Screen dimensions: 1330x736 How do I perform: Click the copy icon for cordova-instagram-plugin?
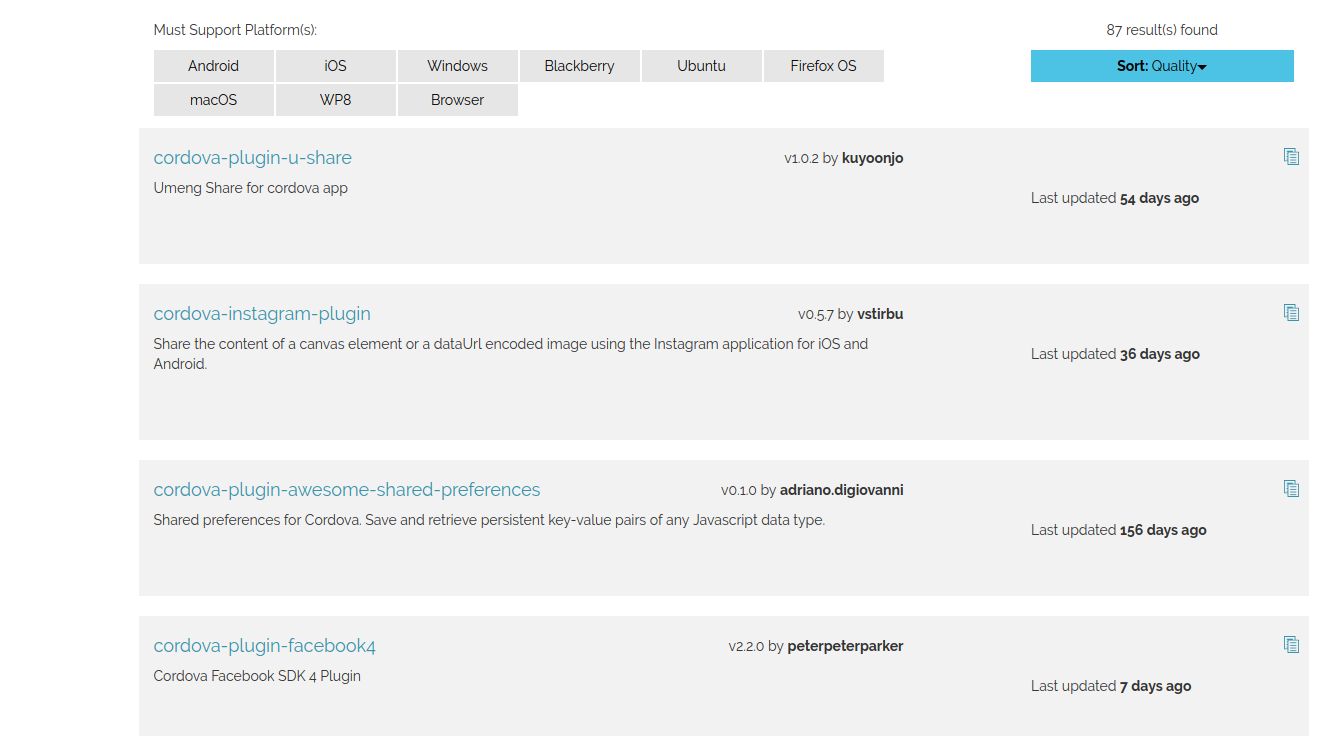click(1291, 312)
